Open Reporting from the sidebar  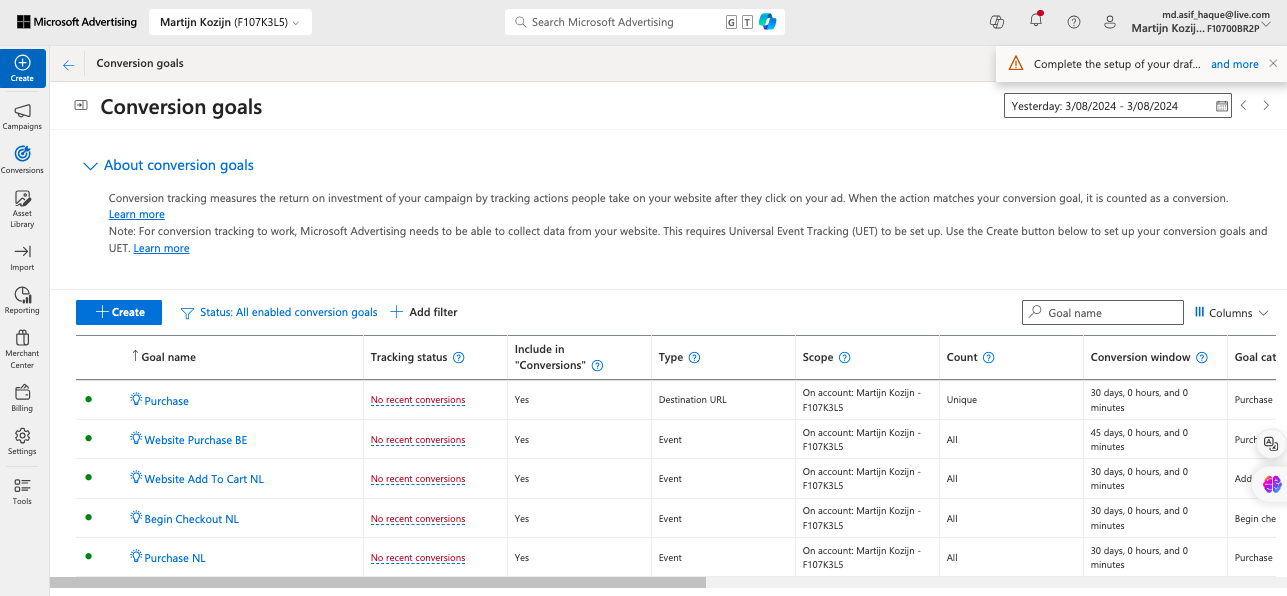point(22,301)
